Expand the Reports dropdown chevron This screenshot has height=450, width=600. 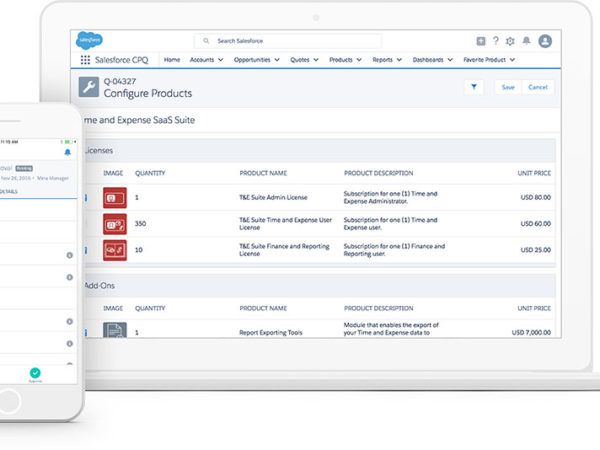click(x=399, y=60)
